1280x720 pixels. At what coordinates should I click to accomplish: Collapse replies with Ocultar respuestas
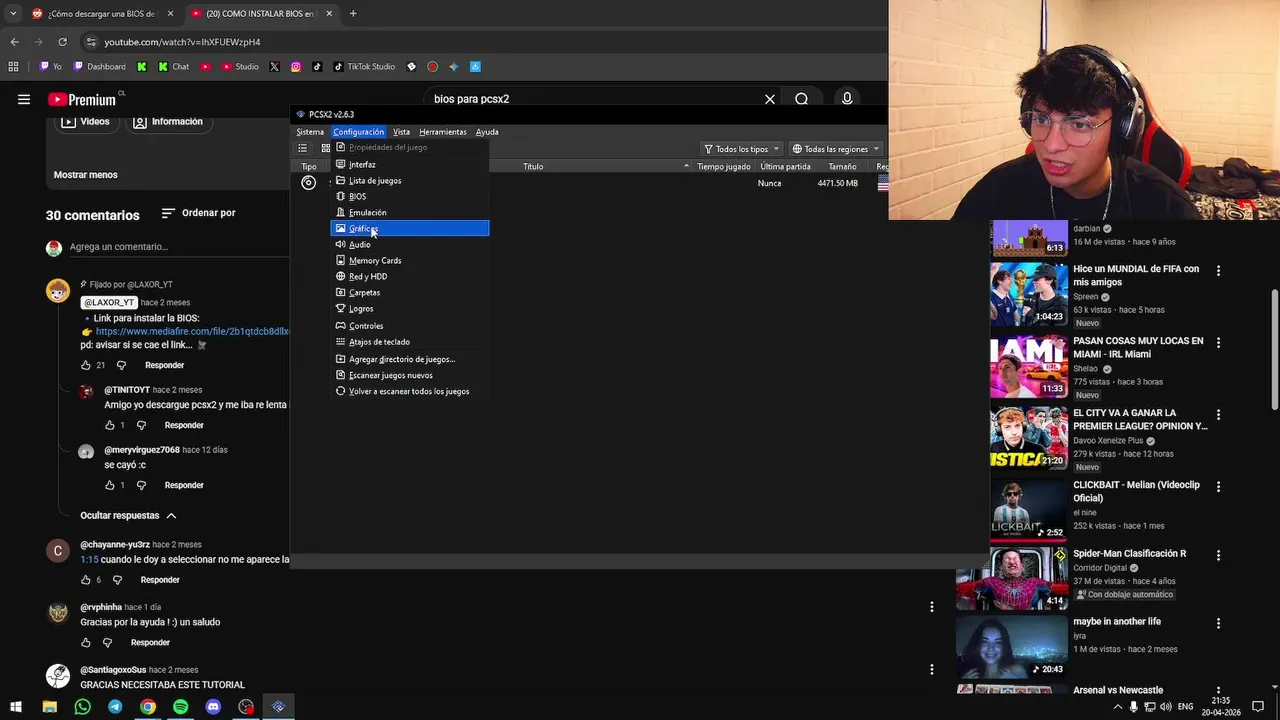129,516
